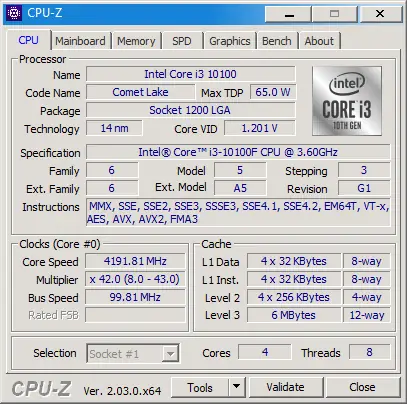Click the Instructions list box
The image size is (407, 404).
238,213
